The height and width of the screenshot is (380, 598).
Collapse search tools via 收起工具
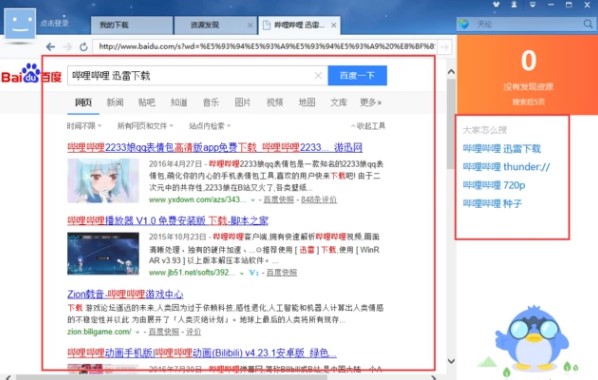coord(368,126)
